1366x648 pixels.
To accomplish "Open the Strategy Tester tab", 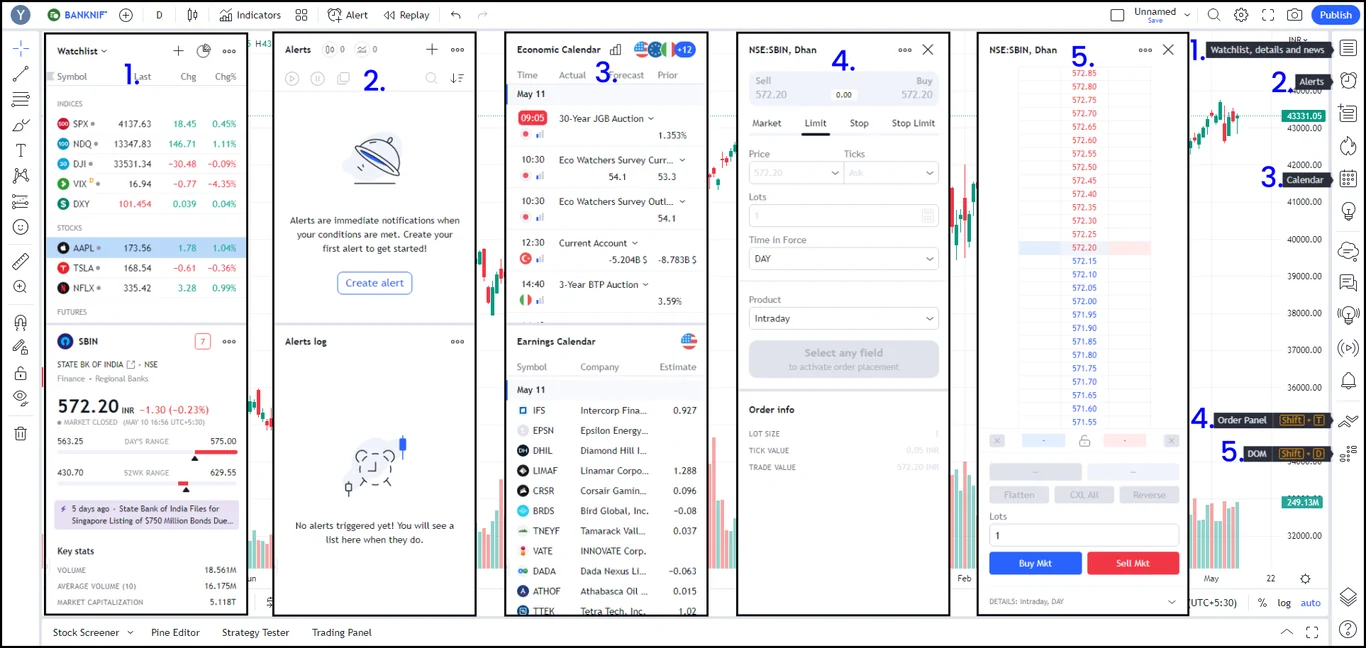I will tap(256, 633).
